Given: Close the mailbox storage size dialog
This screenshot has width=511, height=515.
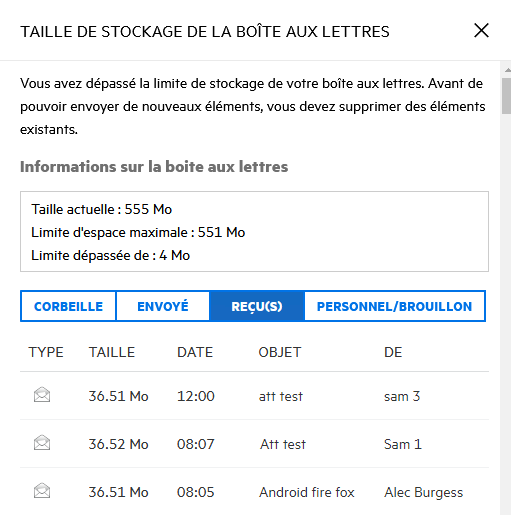Looking at the screenshot, I should pyautogui.click(x=481, y=31).
